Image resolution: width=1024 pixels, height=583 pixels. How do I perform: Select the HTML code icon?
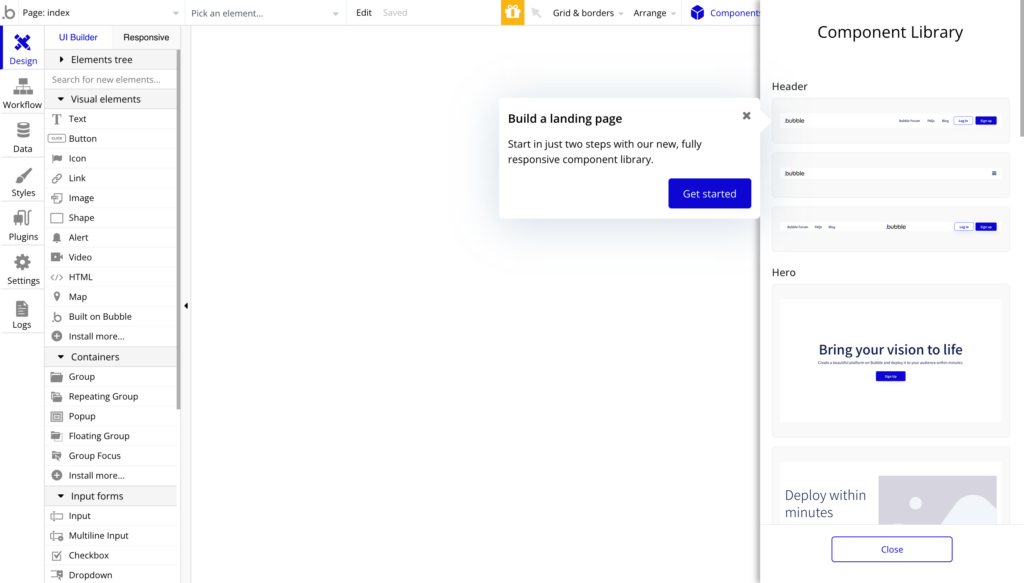pyautogui.click(x=57, y=277)
